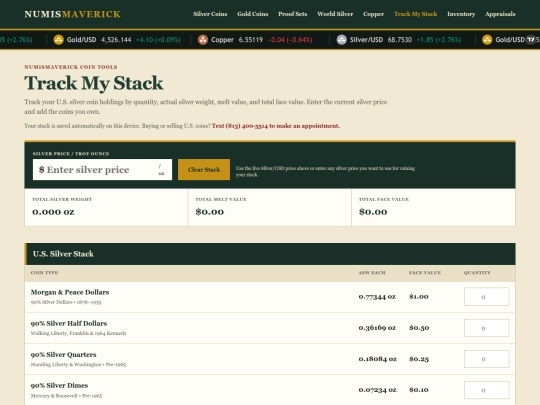Viewport: 540px width, 405px height.
Task: Click Silver/USD price 68.7530
Action: tap(400, 40)
